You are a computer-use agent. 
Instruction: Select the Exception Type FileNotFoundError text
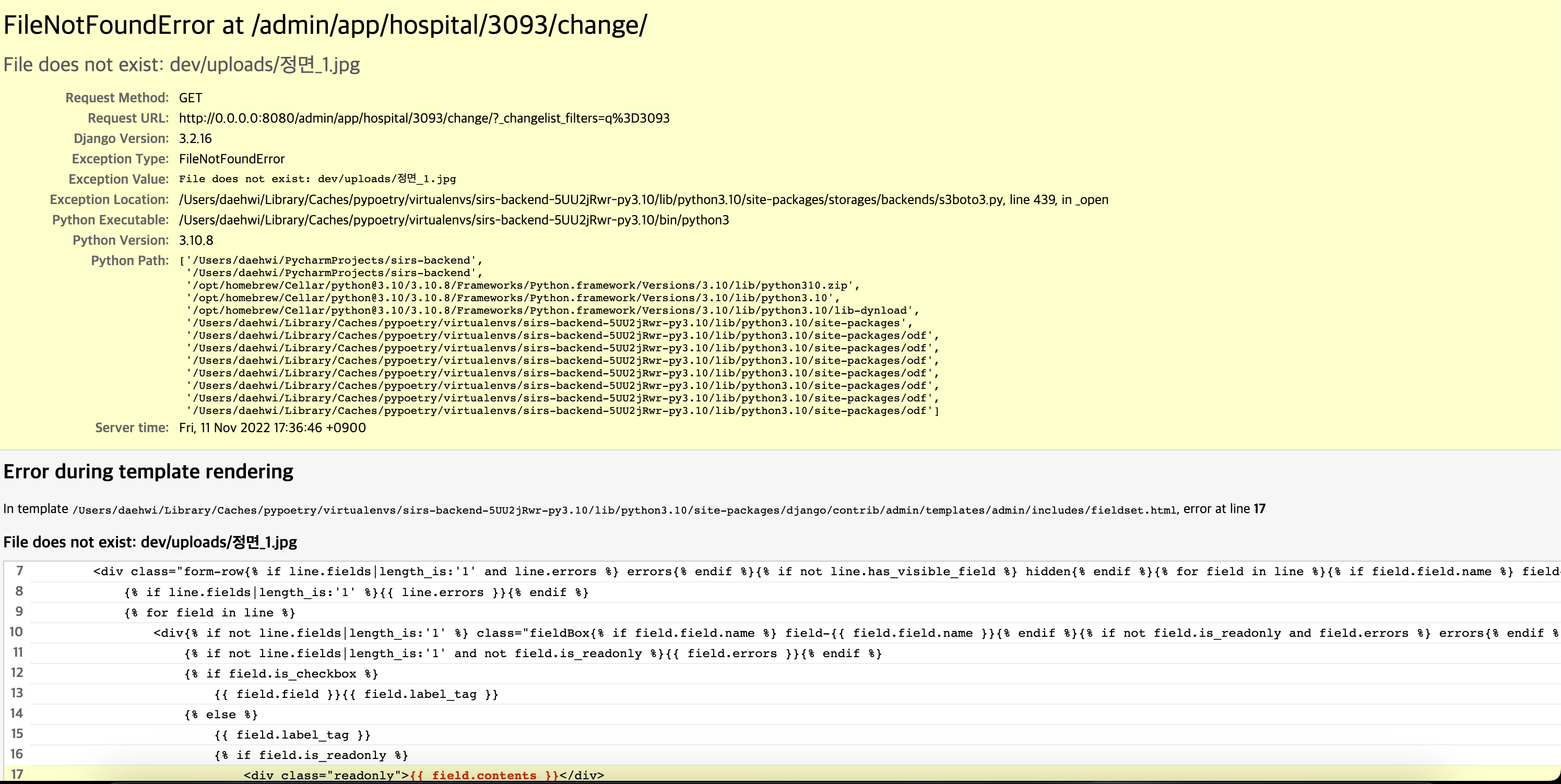pos(231,159)
